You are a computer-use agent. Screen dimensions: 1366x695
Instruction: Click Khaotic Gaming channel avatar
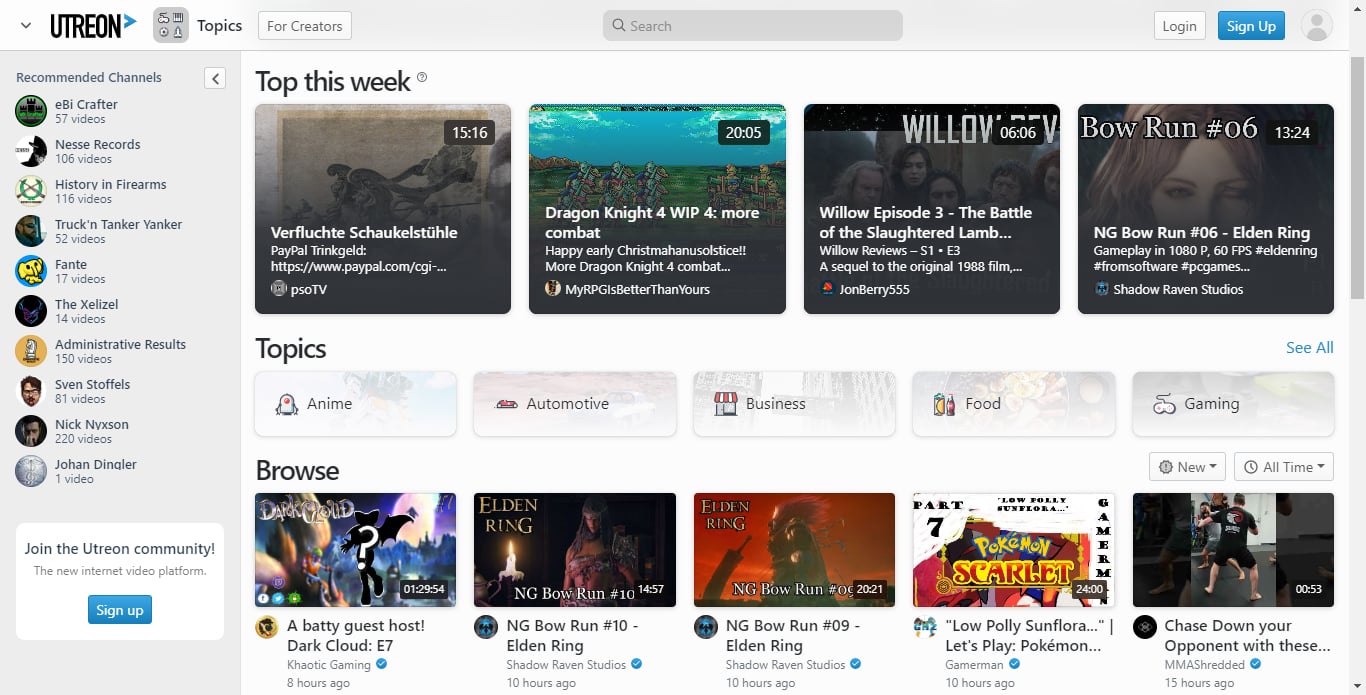coord(267,627)
